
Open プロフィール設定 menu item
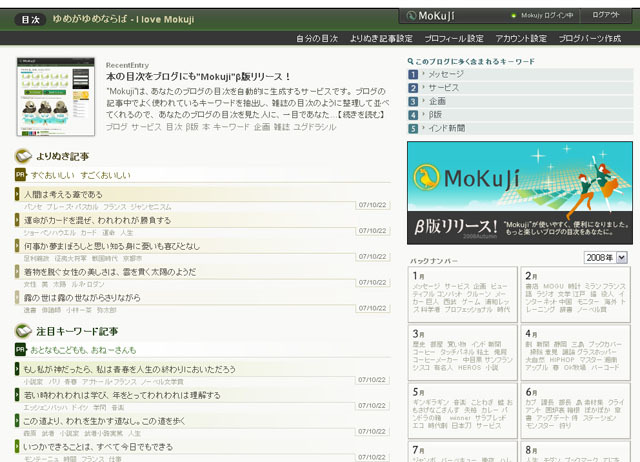(x=454, y=38)
